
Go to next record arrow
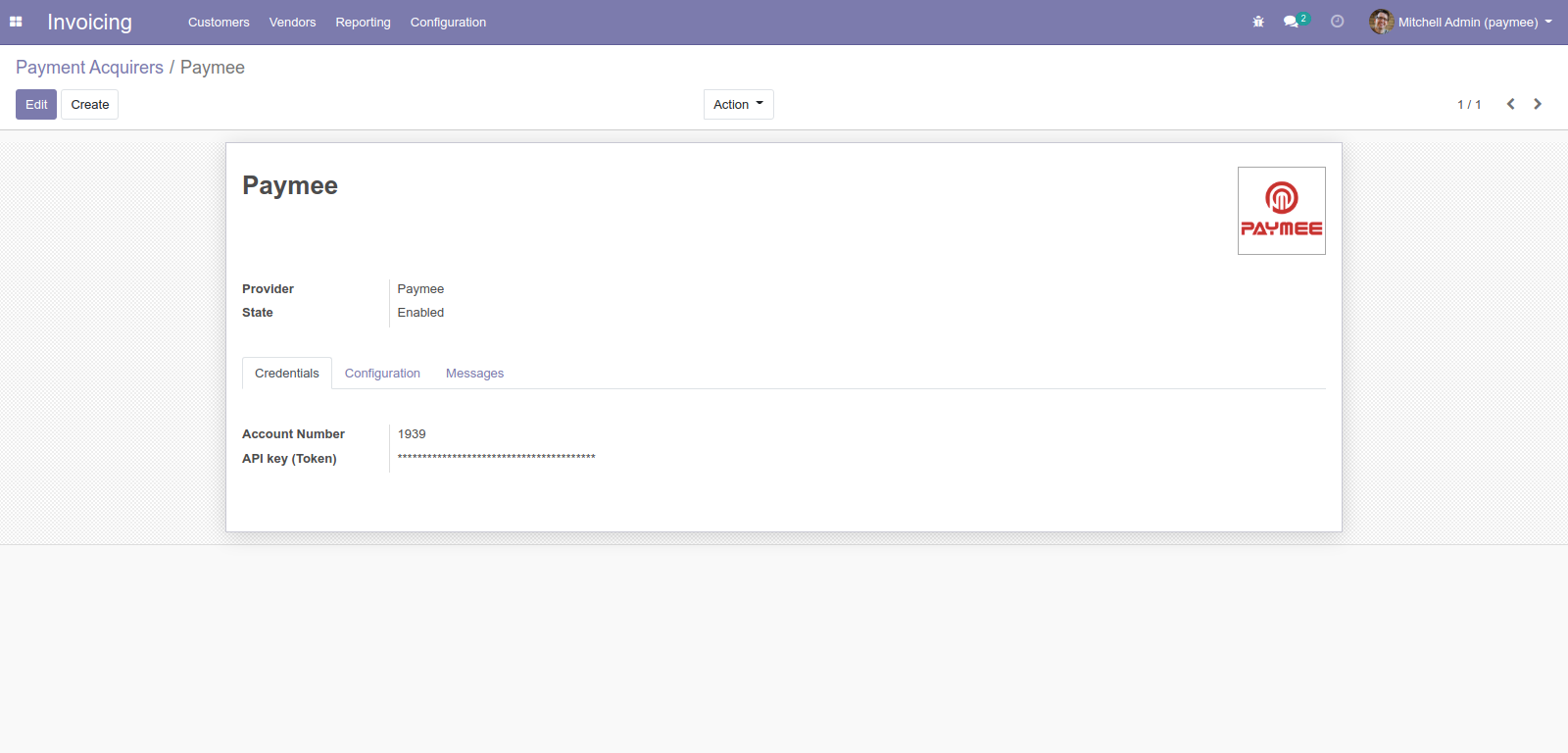[x=1538, y=104]
